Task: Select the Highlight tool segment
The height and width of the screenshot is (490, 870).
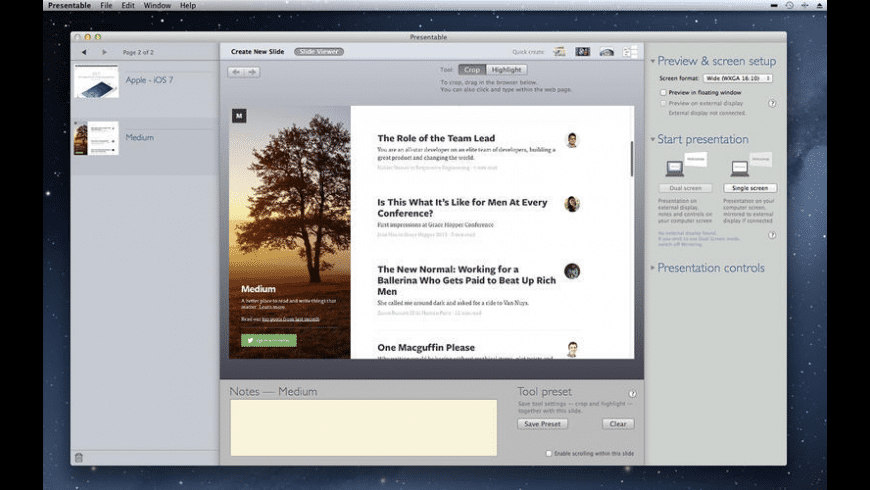Action: 507,70
